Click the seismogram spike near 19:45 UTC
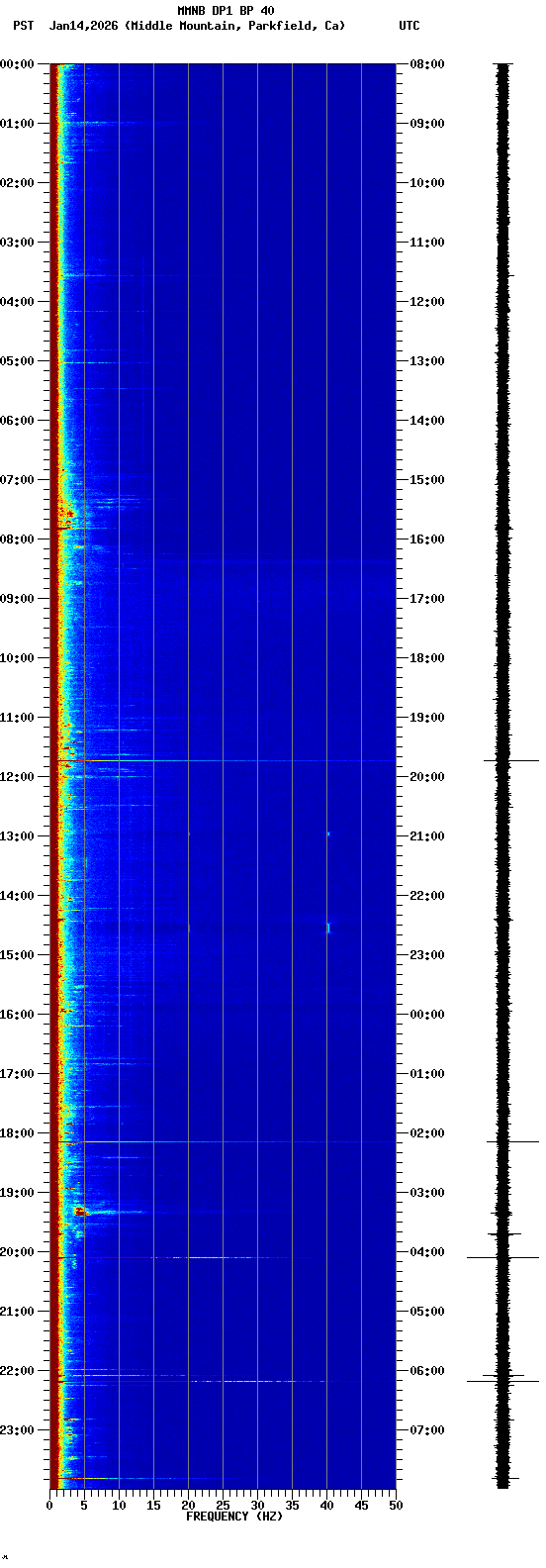Screen dimensions: 546x1568 coord(511,760)
